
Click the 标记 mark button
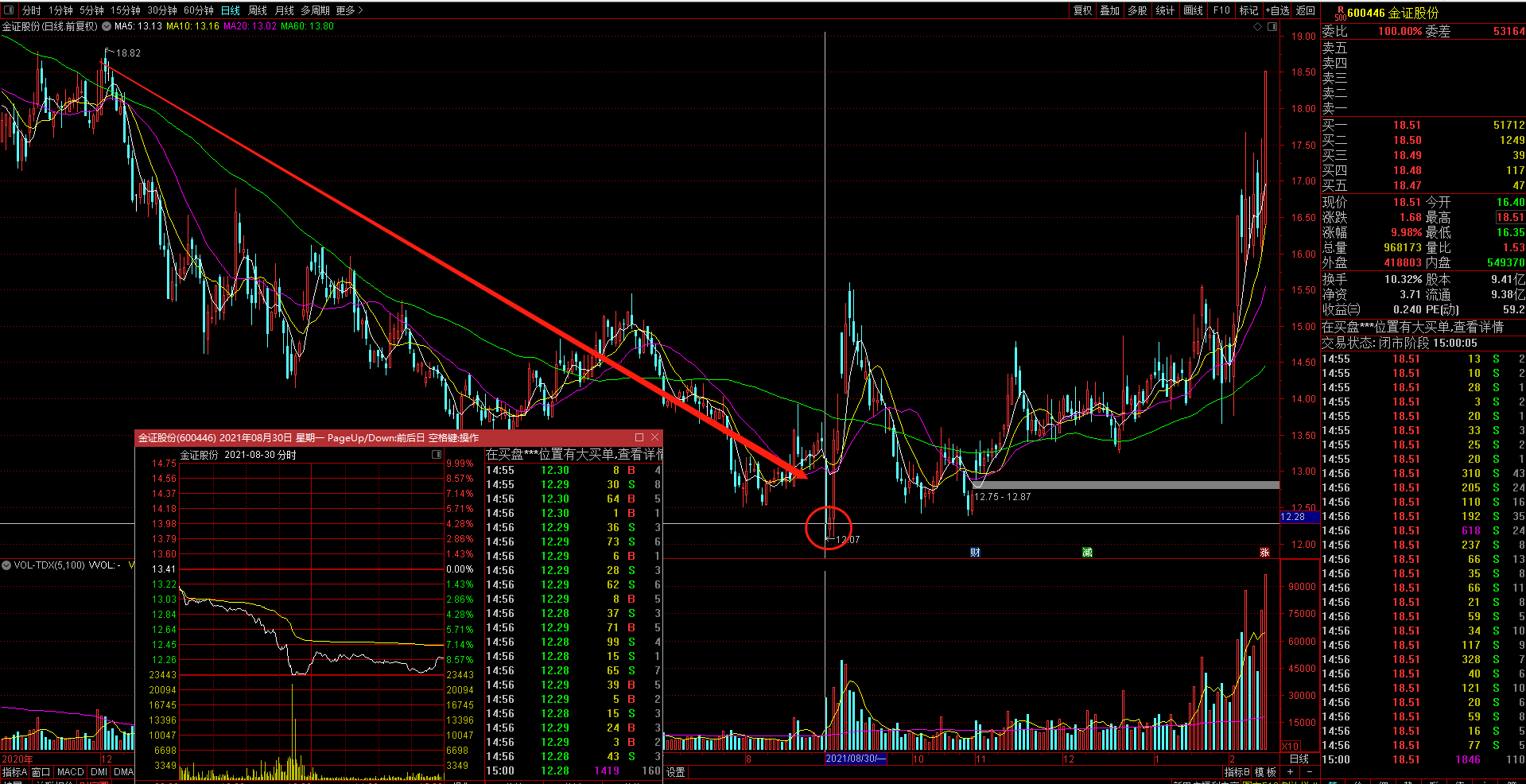click(x=1248, y=10)
